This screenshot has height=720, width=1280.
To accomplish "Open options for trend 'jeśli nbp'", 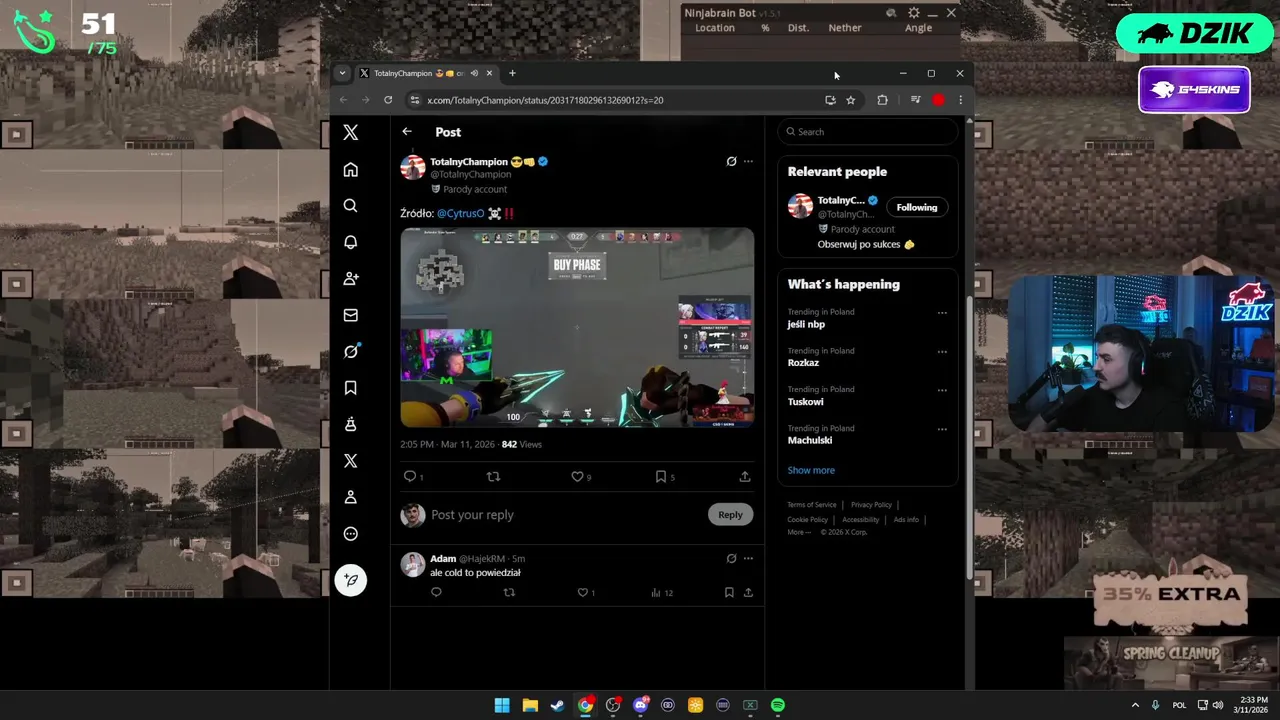I will pyautogui.click(x=942, y=313).
